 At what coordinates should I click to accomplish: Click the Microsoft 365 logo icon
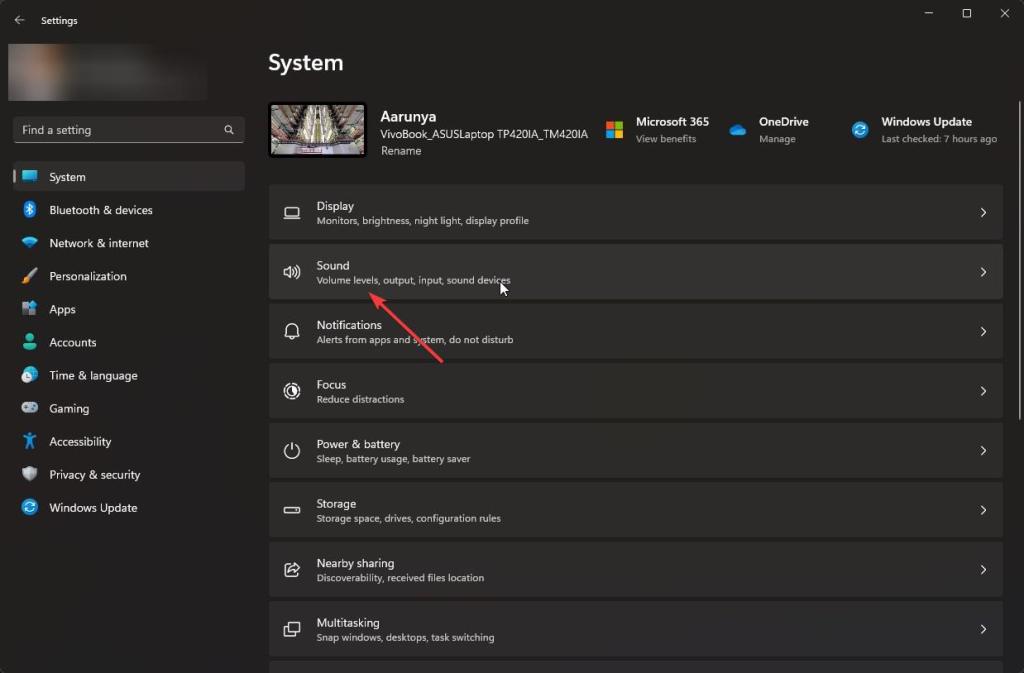click(614, 130)
